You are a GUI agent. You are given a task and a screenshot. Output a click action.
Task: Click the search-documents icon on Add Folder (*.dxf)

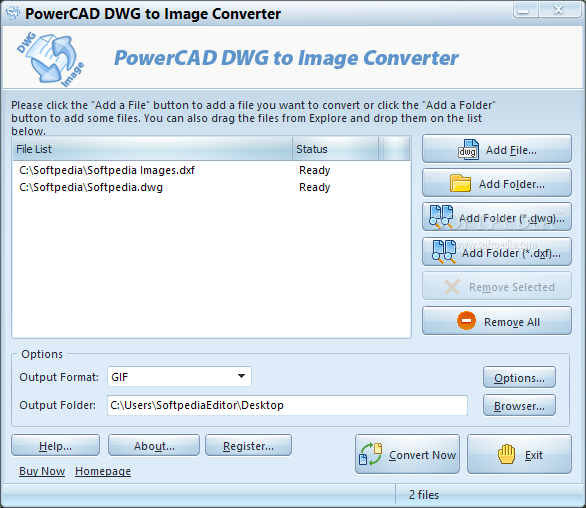pos(444,252)
